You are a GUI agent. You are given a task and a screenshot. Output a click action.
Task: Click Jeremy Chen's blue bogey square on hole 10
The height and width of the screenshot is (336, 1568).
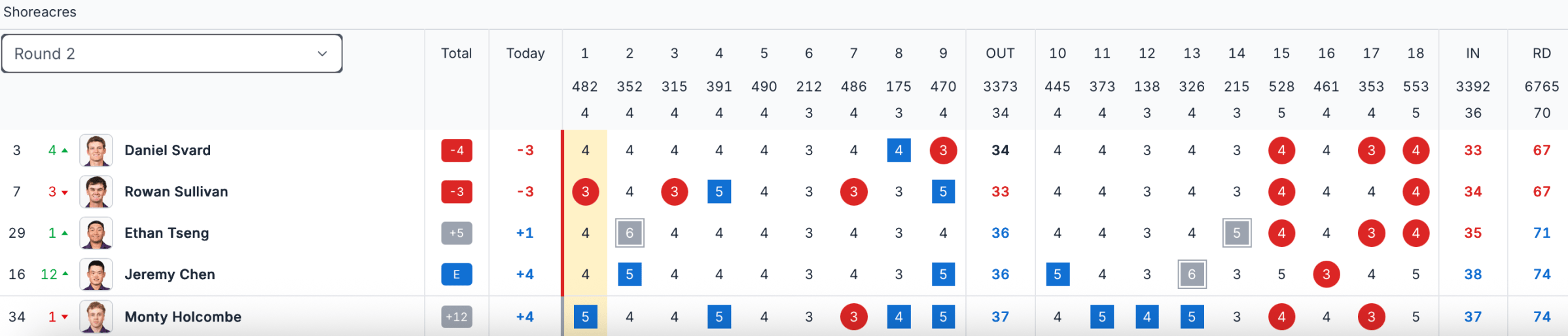pyautogui.click(x=1058, y=274)
